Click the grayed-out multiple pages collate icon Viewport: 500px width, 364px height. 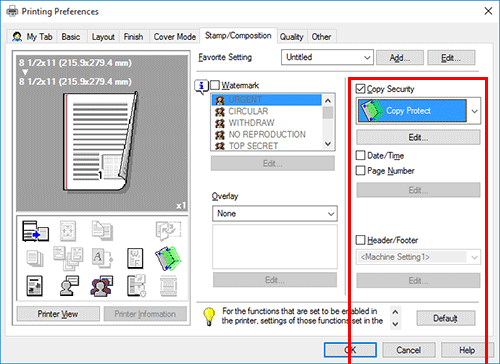point(68,258)
